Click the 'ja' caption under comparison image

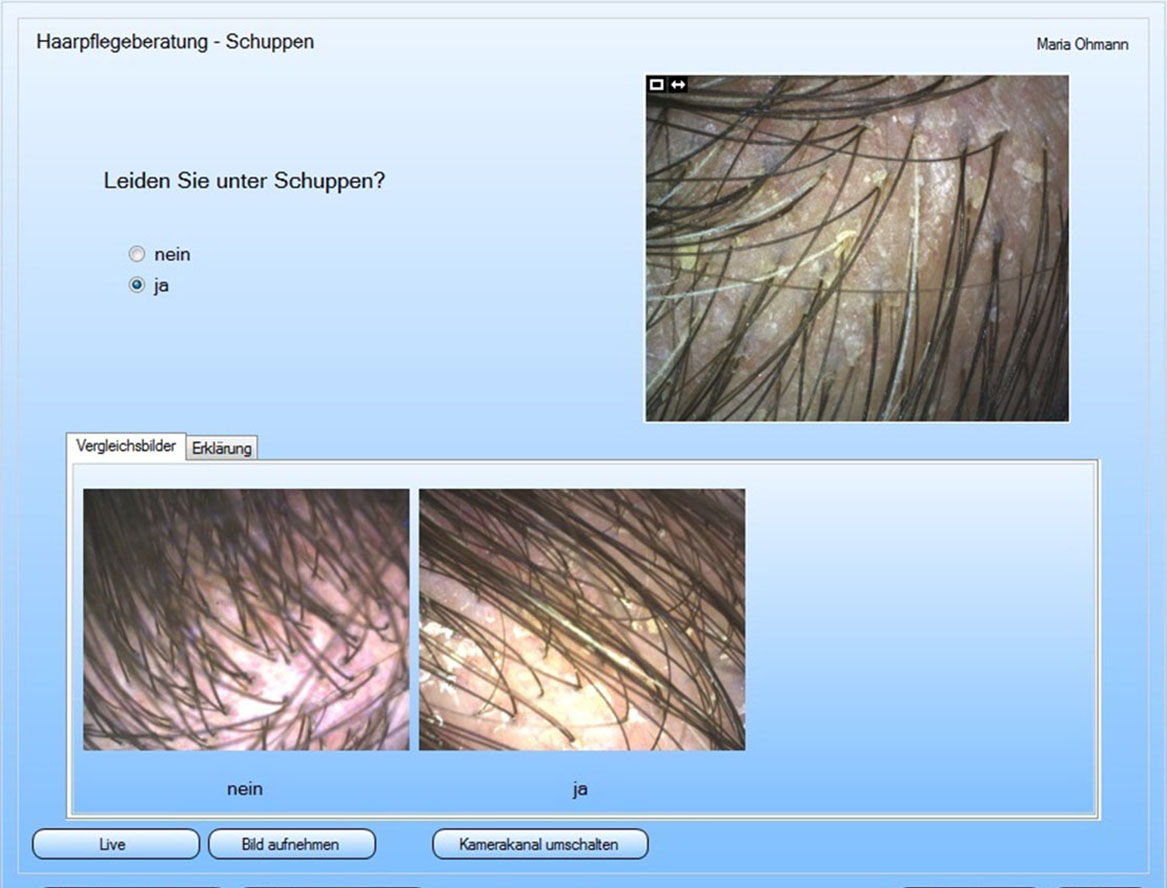pos(581,790)
